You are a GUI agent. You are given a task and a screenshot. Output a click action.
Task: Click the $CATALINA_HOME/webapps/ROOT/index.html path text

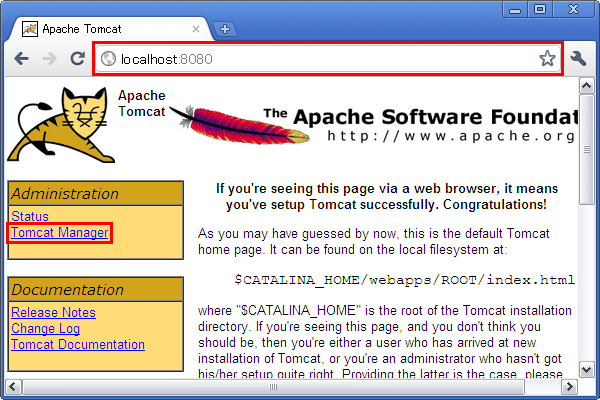pos(404,280)
